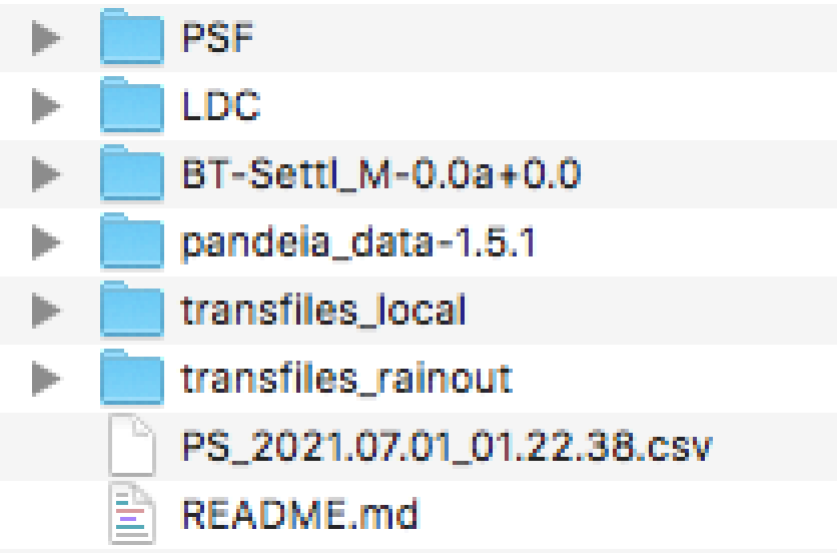Select the PS_2021.07.01_01.22.38.csv file name
The height and width of the screenshot is (553, 837).
pos(446,445)
